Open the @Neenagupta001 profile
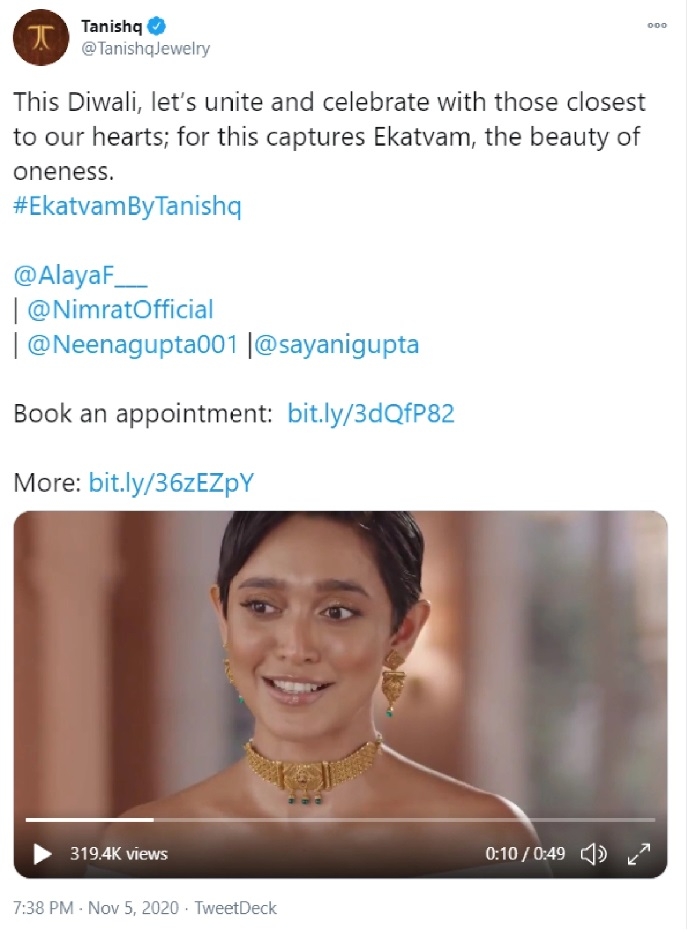Image resolution: width=688 pixels, height=932 pixels. click(130, 345)
